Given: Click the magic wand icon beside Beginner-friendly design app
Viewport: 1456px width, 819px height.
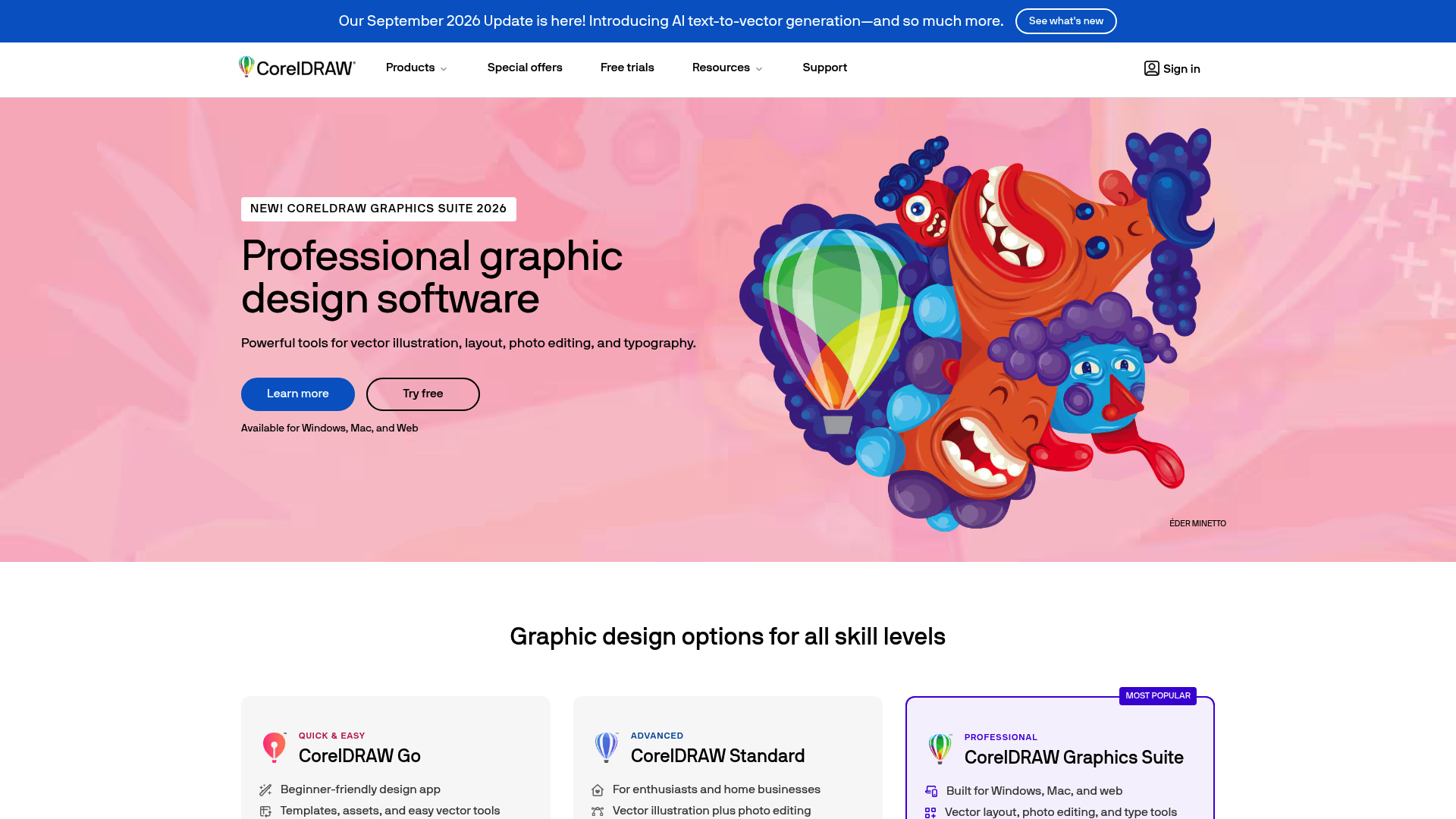Looking at the screenshot, I should [265, 790].
